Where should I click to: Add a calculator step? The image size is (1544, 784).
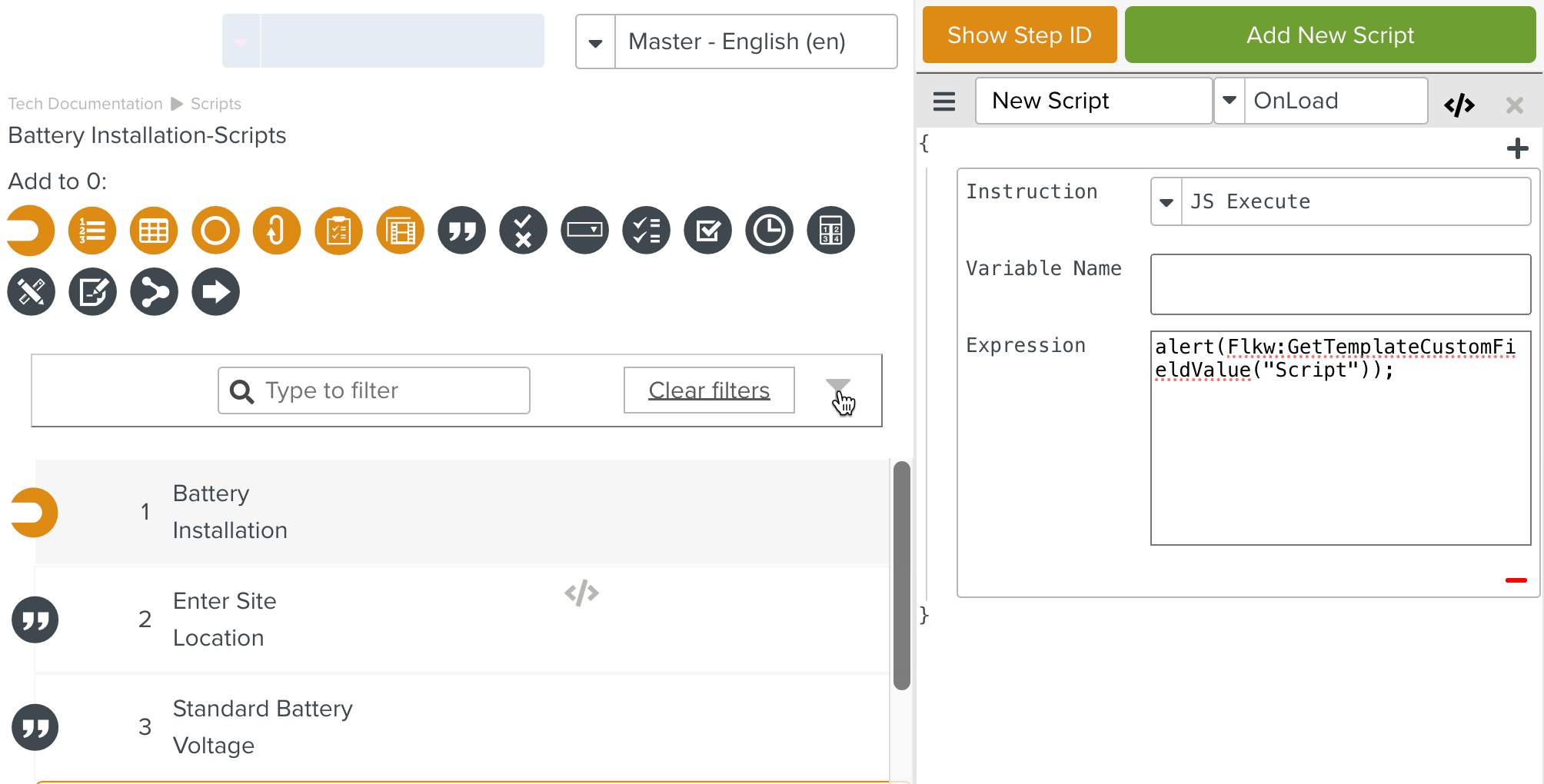[x=830, y=230]
